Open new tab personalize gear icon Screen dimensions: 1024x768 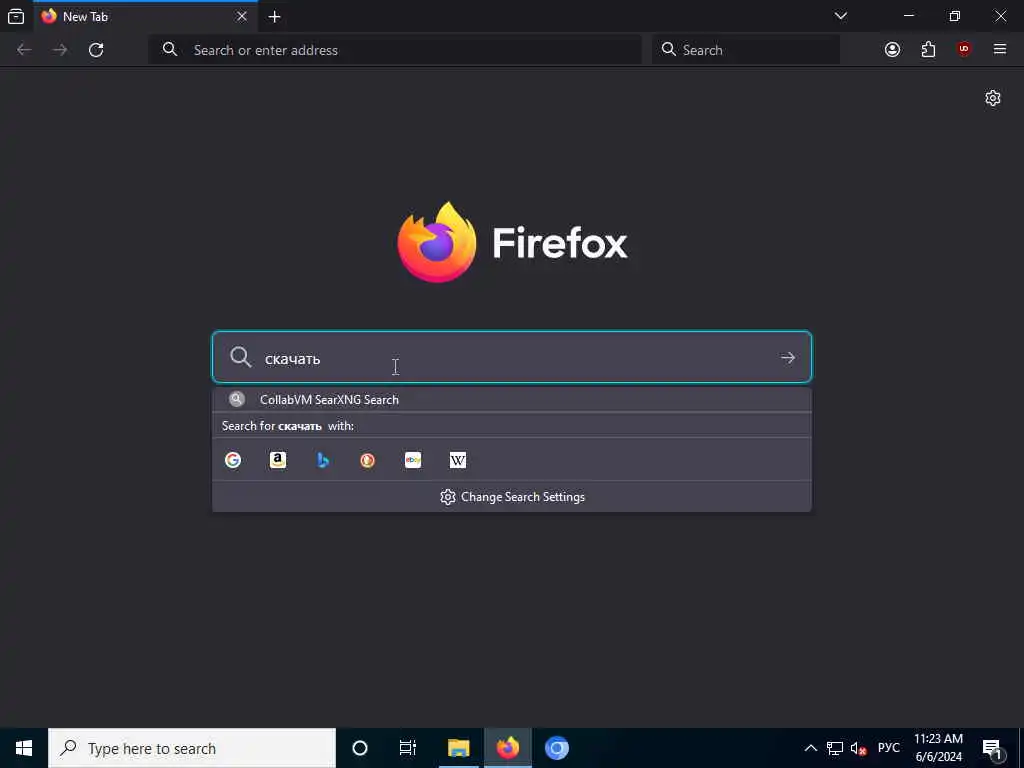coord(993,98)
